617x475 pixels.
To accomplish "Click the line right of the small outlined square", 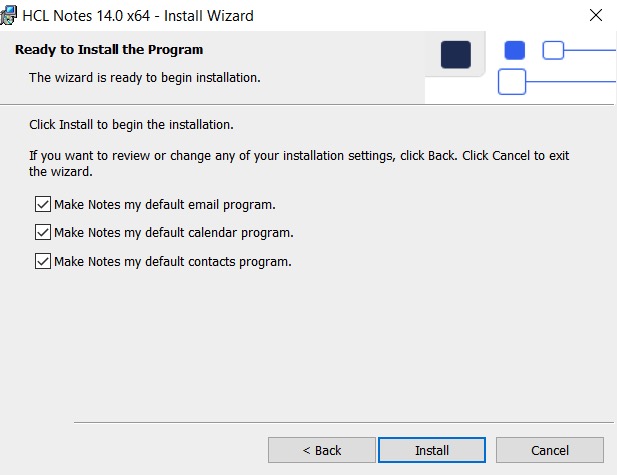I will pos(590,50).
